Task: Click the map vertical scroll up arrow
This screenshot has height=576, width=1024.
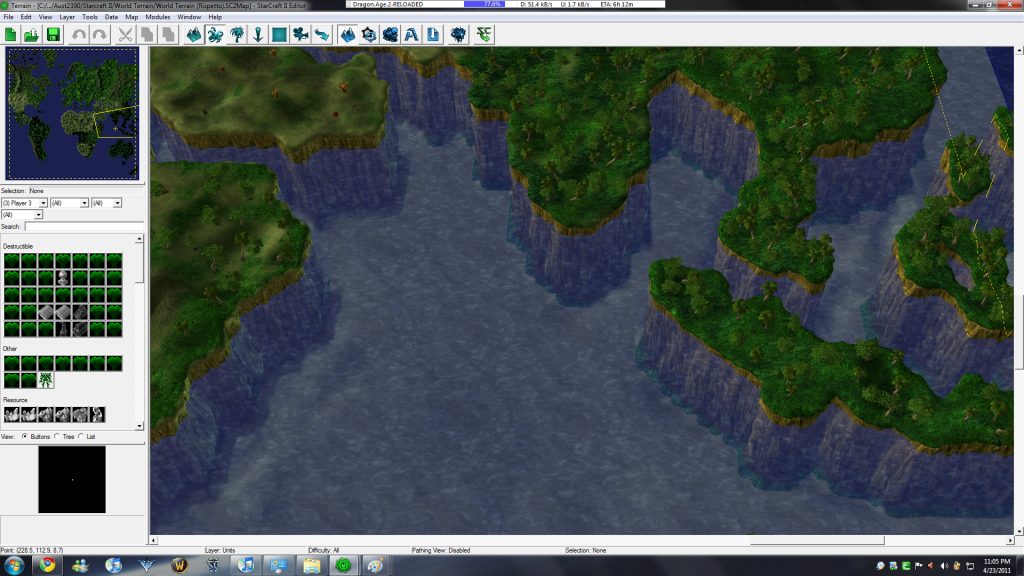Action: tap(1019, 50)
